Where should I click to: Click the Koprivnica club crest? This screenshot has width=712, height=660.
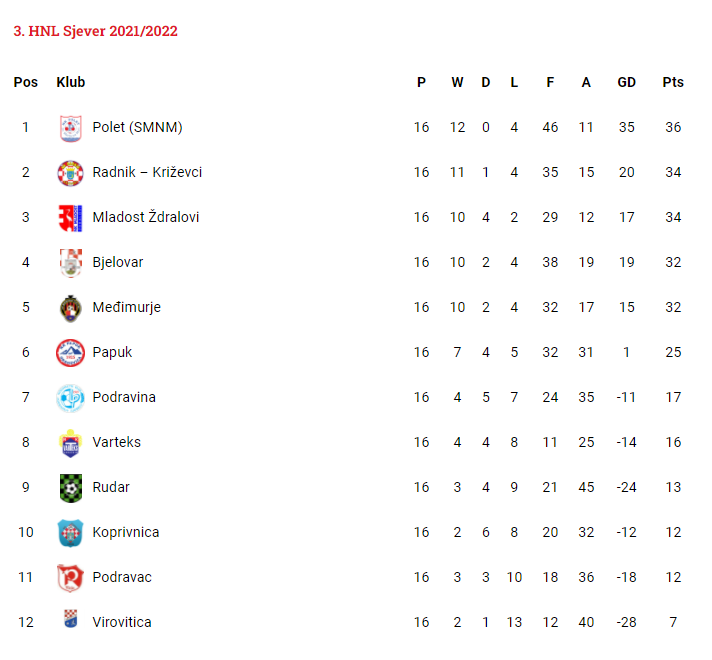point(70,533)
